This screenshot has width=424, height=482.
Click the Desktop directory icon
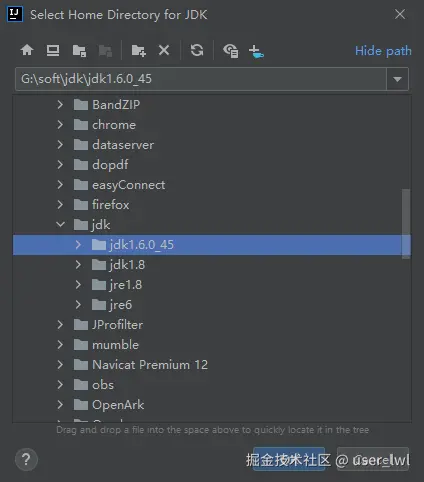click(53, 51)
